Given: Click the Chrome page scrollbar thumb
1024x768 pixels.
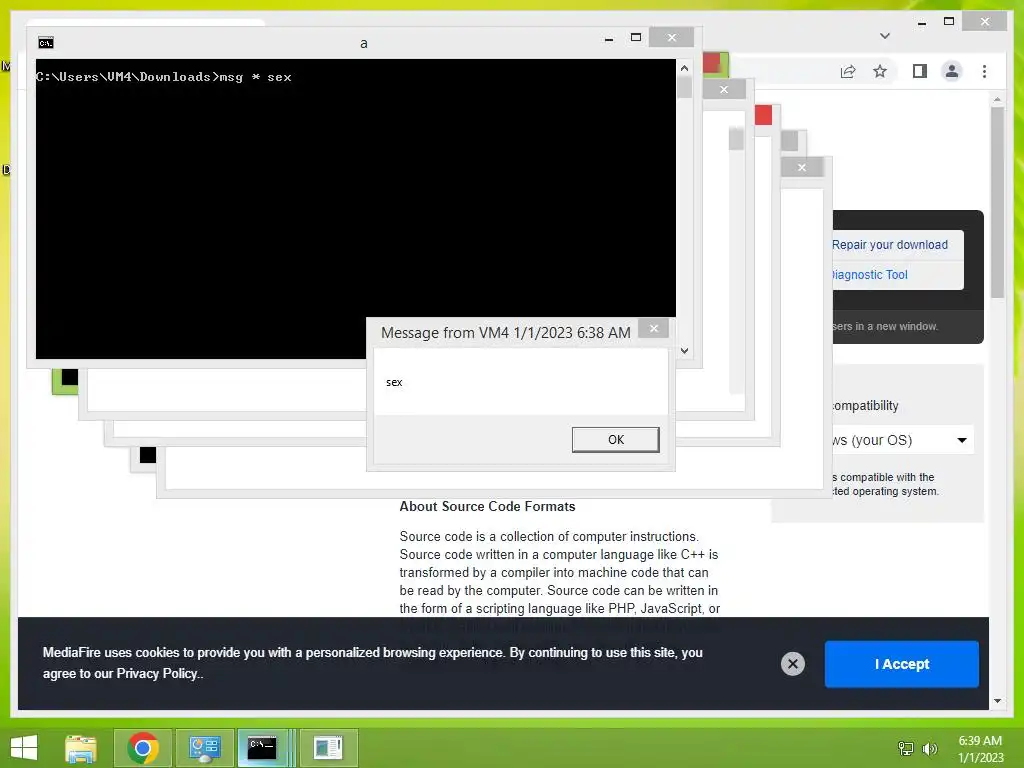Looking at the screenshot, I should click(x=997, y=202).
